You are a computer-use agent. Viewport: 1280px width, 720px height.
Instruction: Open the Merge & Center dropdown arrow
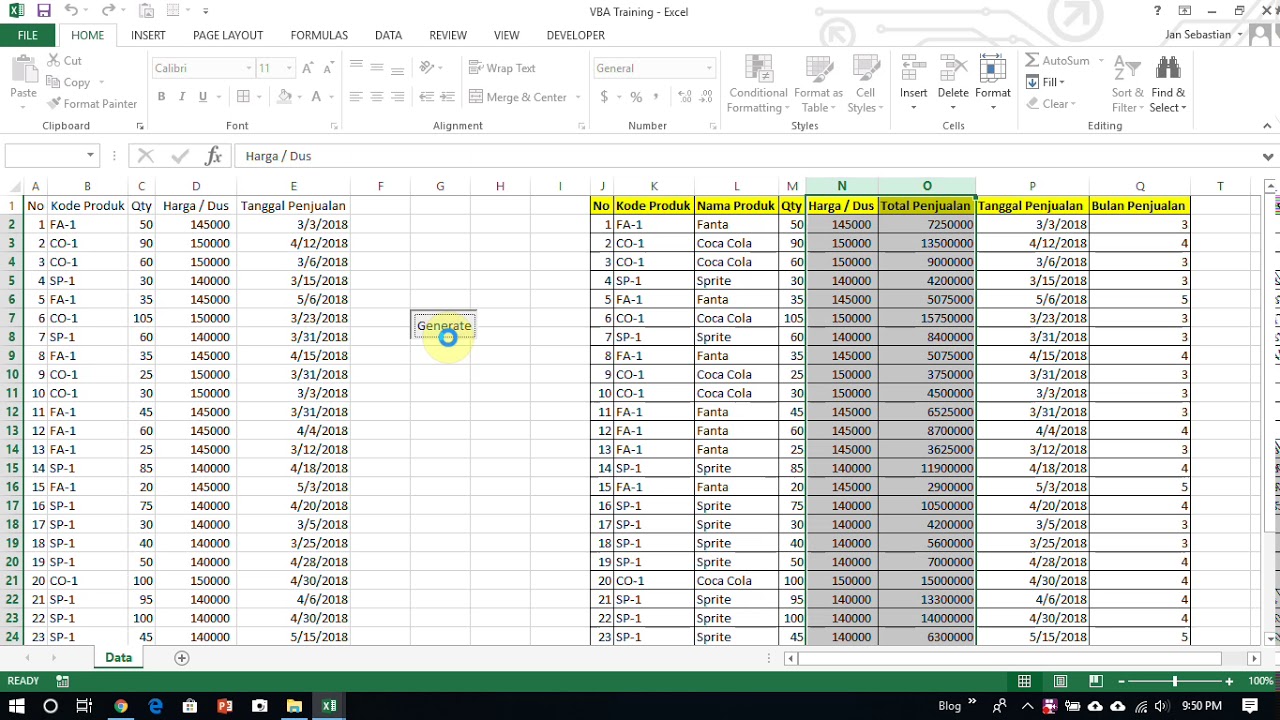(578, 97)
